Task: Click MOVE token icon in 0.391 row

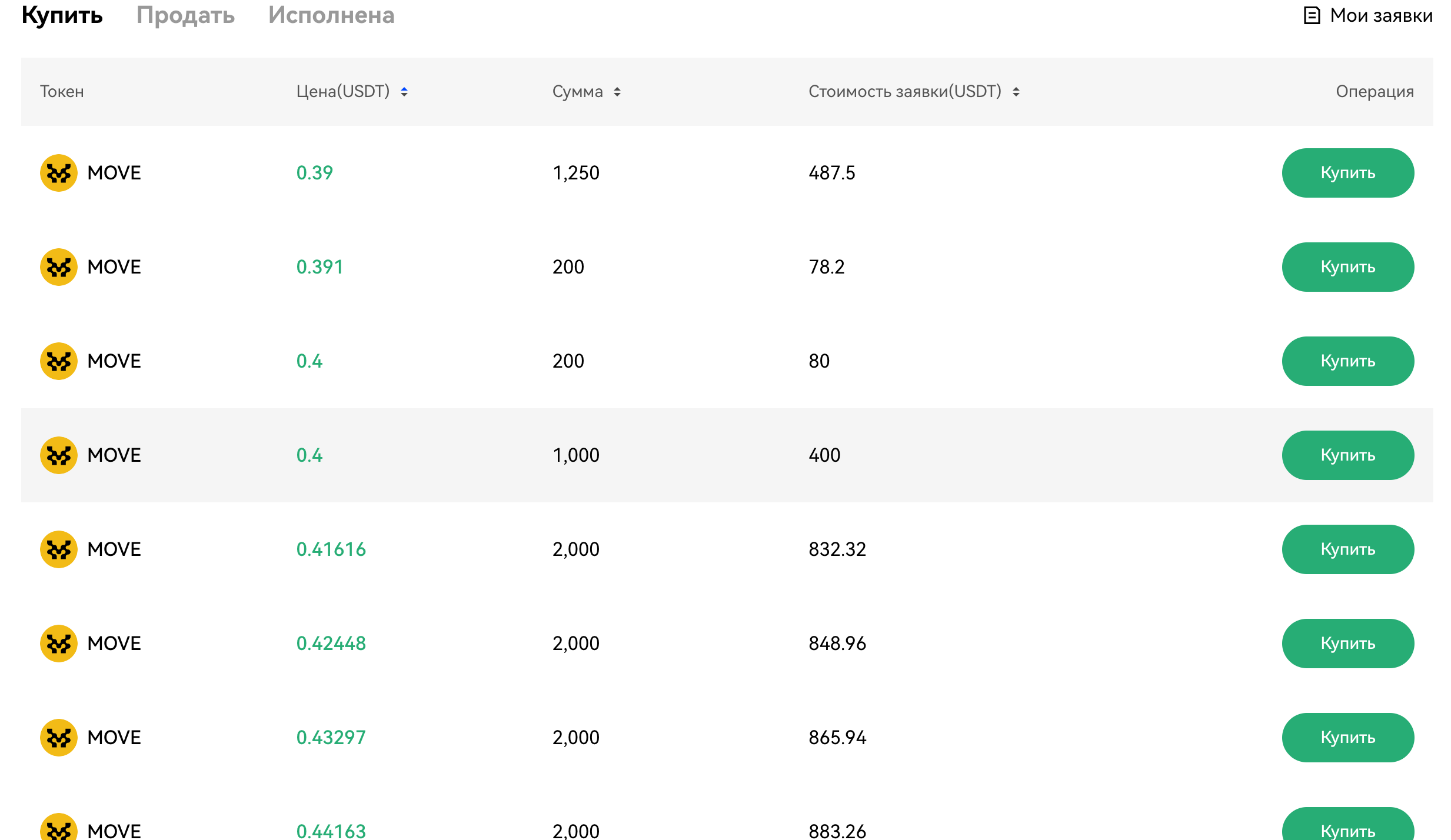Action: 59,267
